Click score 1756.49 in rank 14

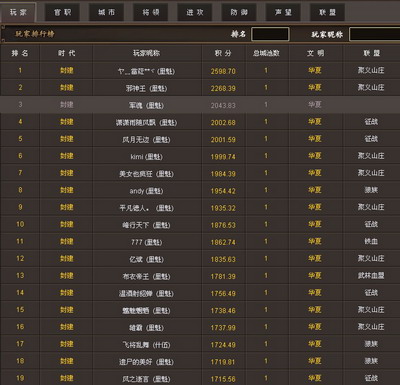tap(223, 293)
